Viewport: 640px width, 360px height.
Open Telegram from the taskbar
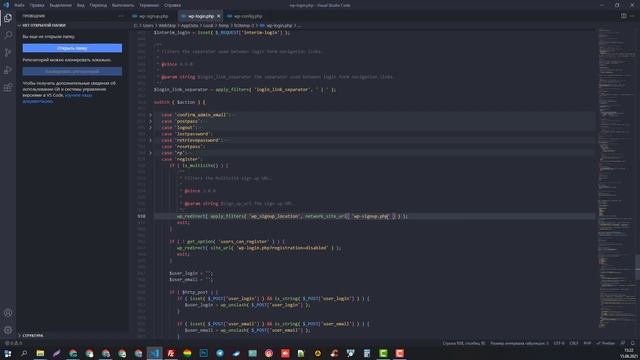click(220, 353)
